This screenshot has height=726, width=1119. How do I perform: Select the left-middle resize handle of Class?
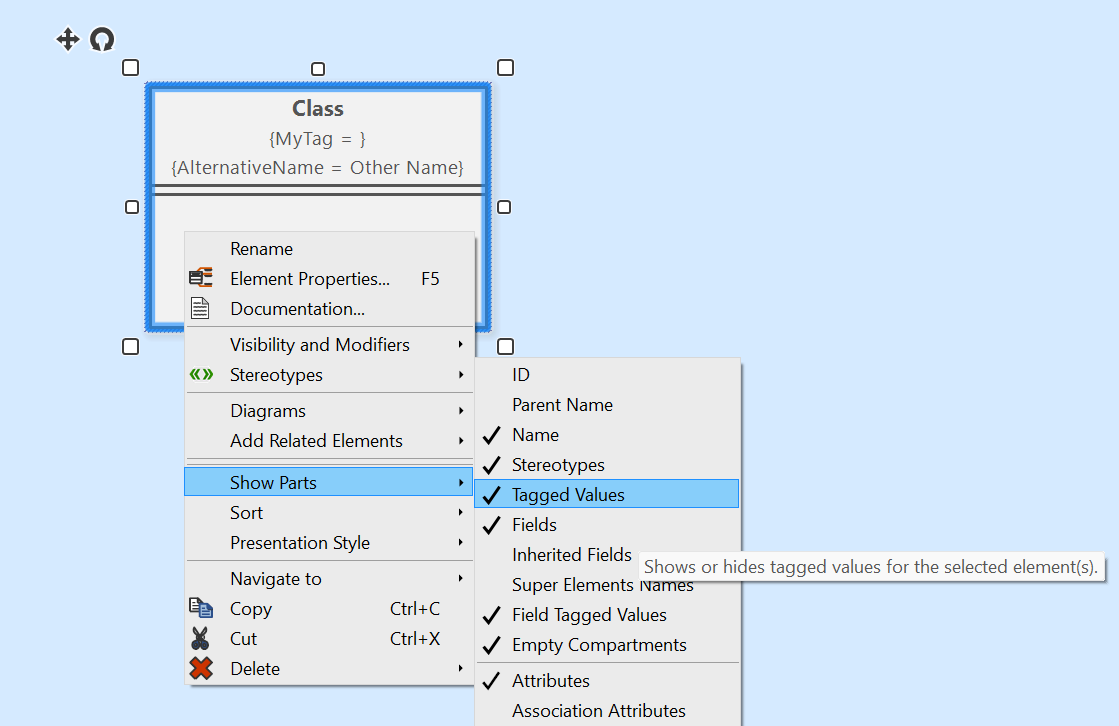click(132, 207)
